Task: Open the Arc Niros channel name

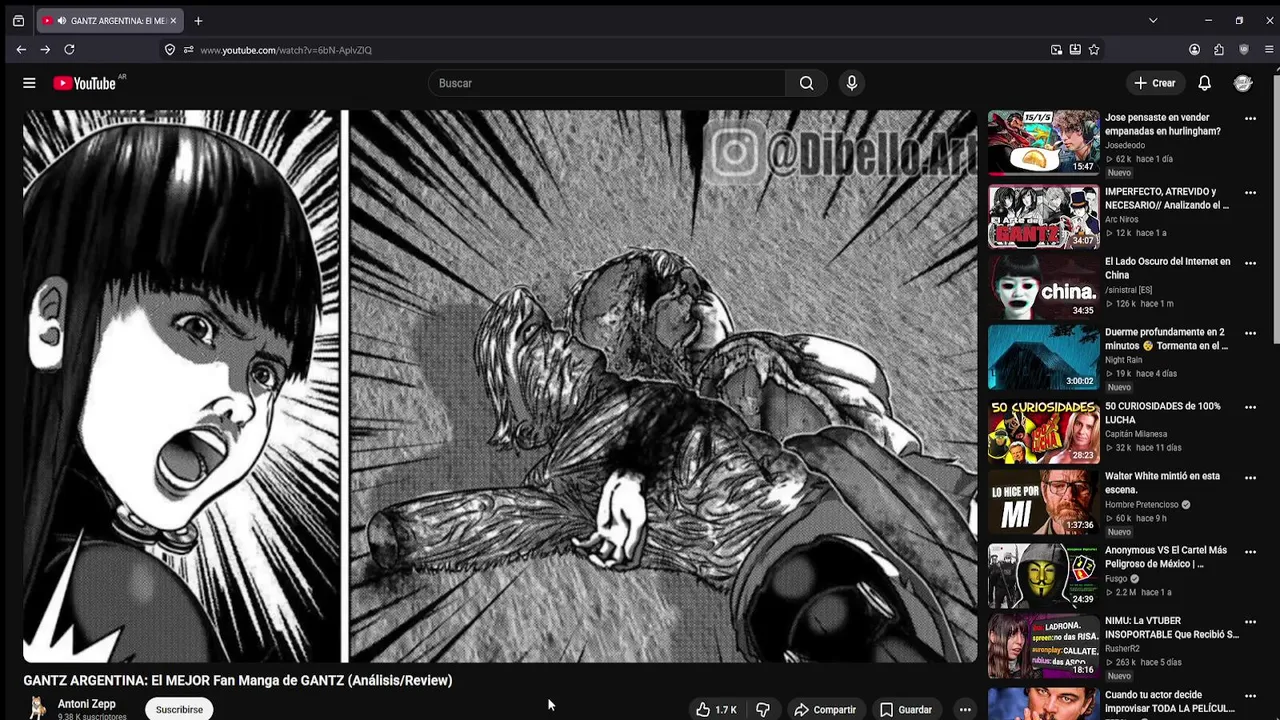Action: tap(1121, 219)
